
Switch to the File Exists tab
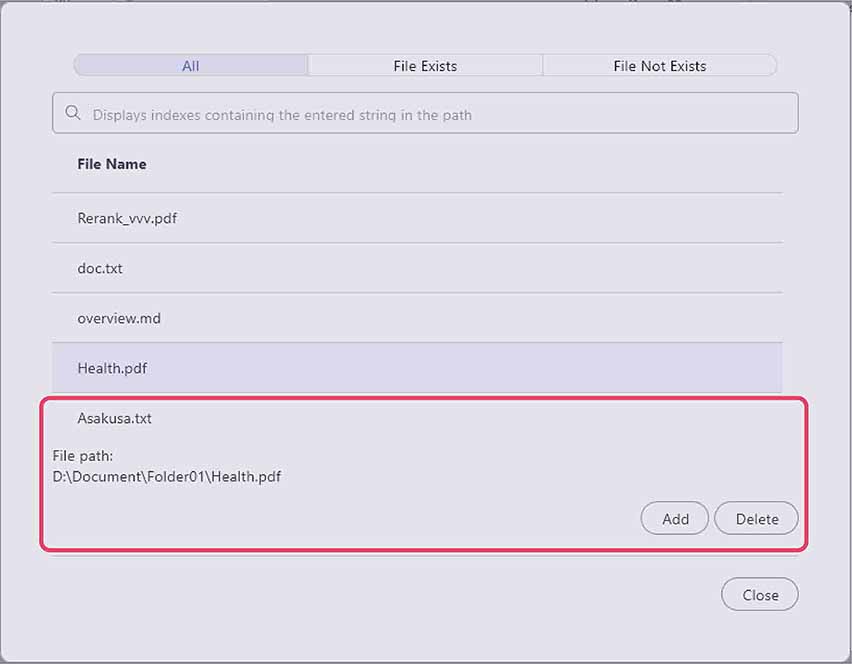click(x=425, y=66)
